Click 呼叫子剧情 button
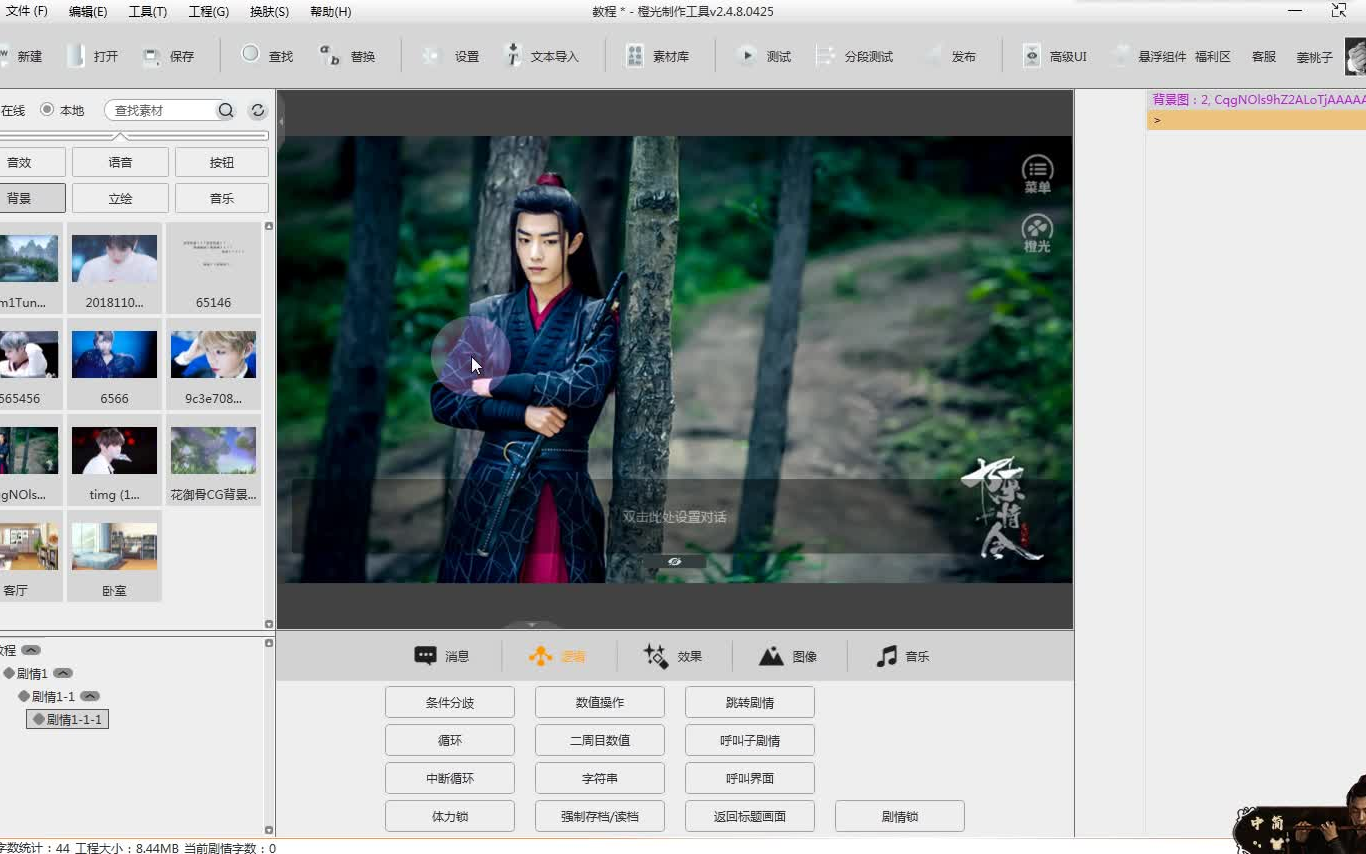Image resolution: width=1366 pixels, height=854 pixels. (x=750, y=740)
